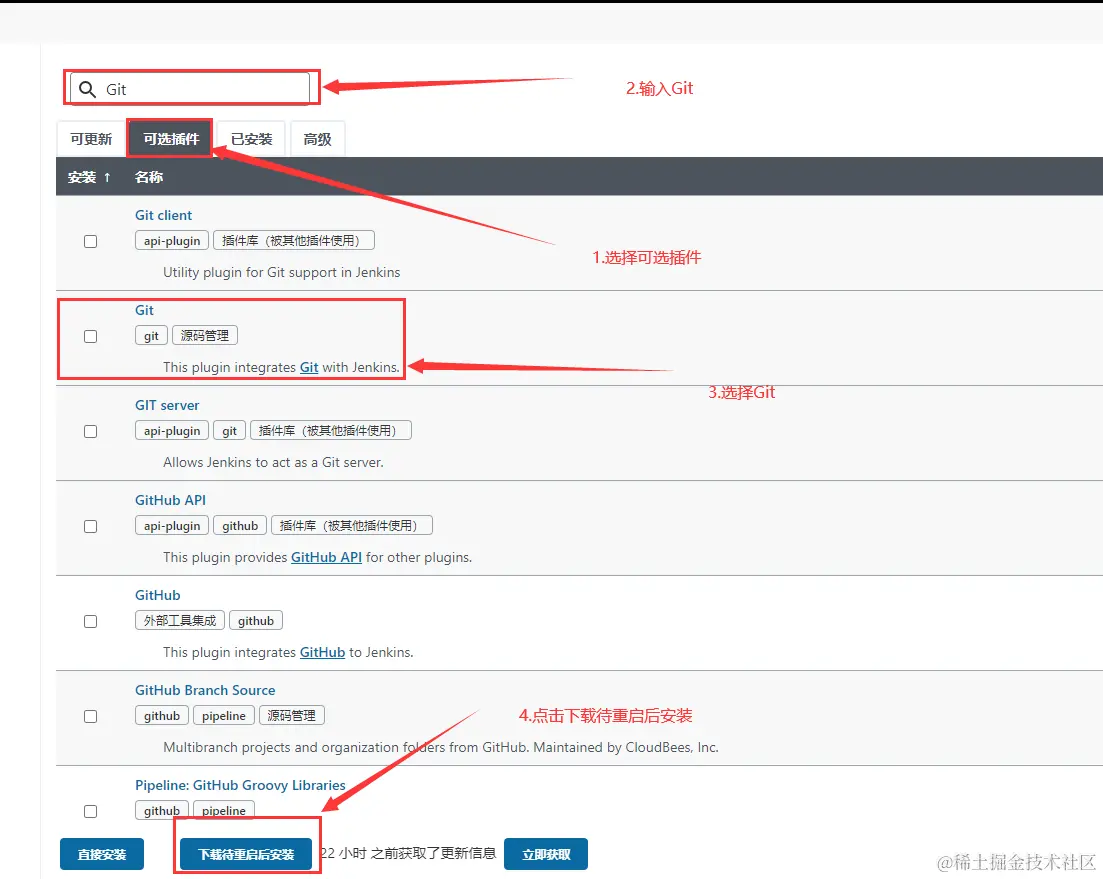The height and width of the screenshot is (879, 1103).
Task: Select text 'Utility plugin for Git support in Jenkins'
Action: coord(281,272)
